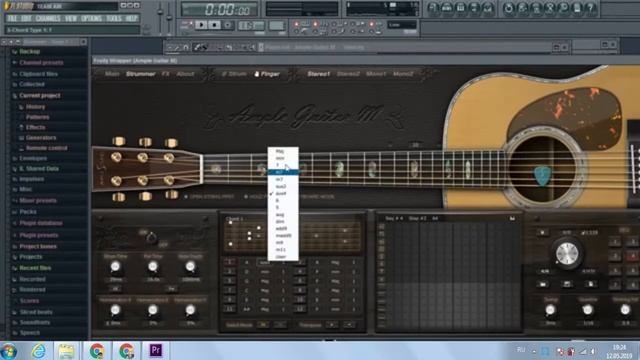Choose the checked sus4 chord type

(x=283, y=193)
